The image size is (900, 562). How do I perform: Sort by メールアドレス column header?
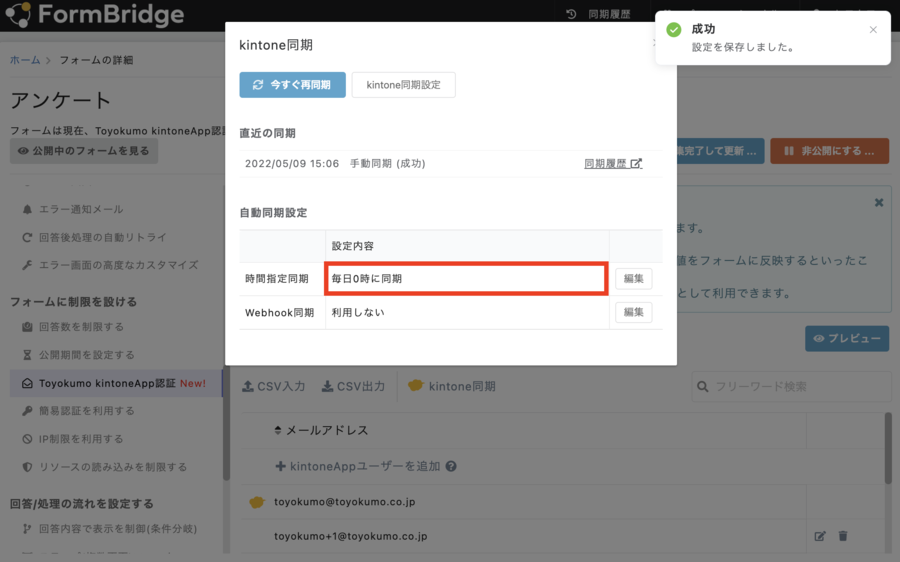click(x=321, y=430)
